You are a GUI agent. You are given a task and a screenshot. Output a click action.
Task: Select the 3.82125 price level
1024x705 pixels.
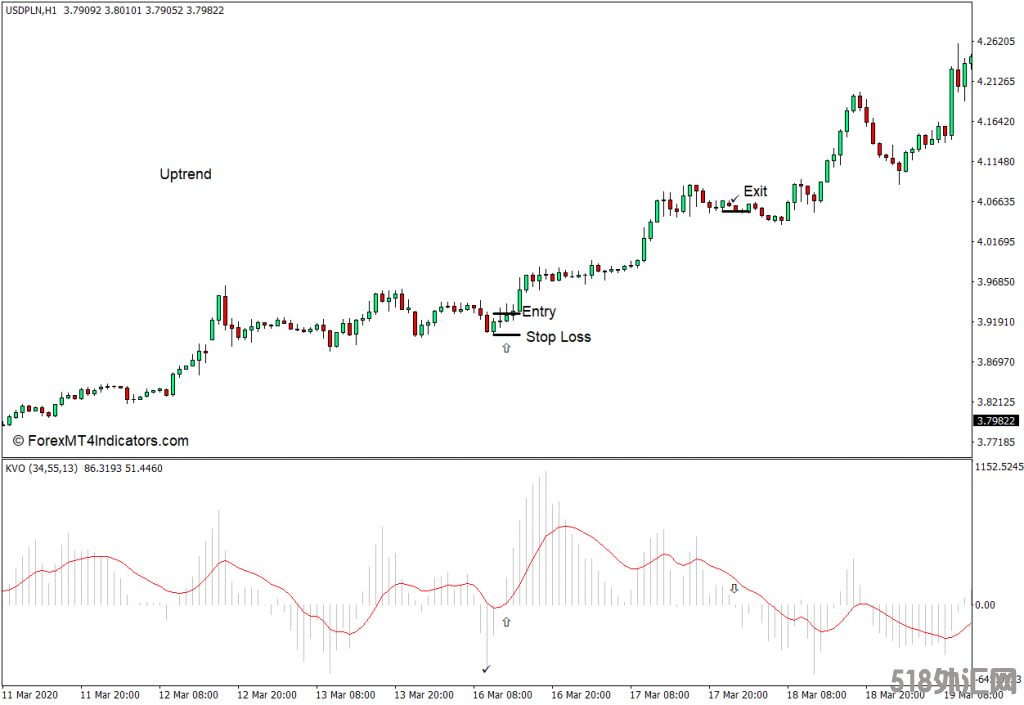tap(996, 402)
